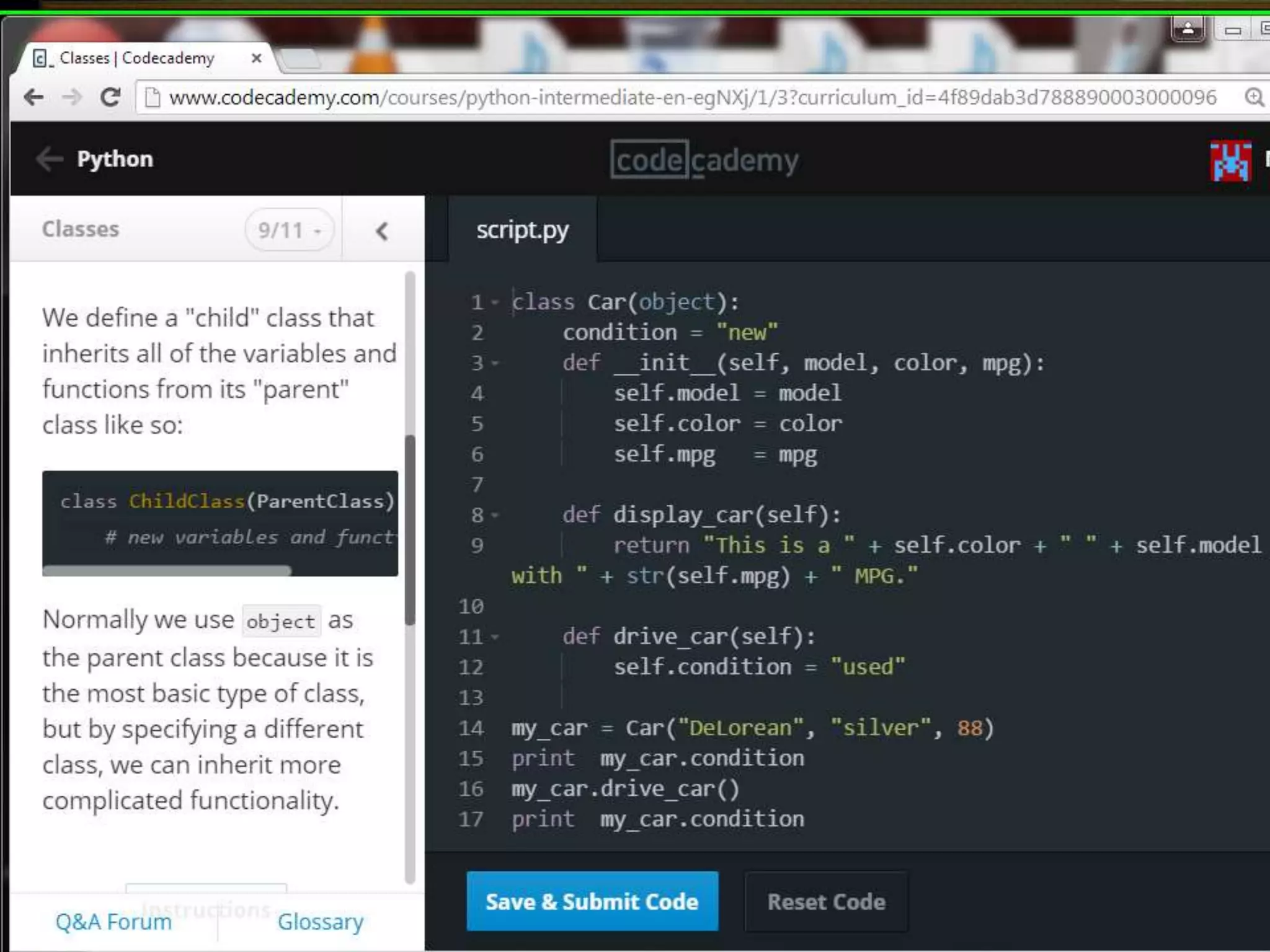Click the code example horizontal scrollbar

tap(167, 570)
